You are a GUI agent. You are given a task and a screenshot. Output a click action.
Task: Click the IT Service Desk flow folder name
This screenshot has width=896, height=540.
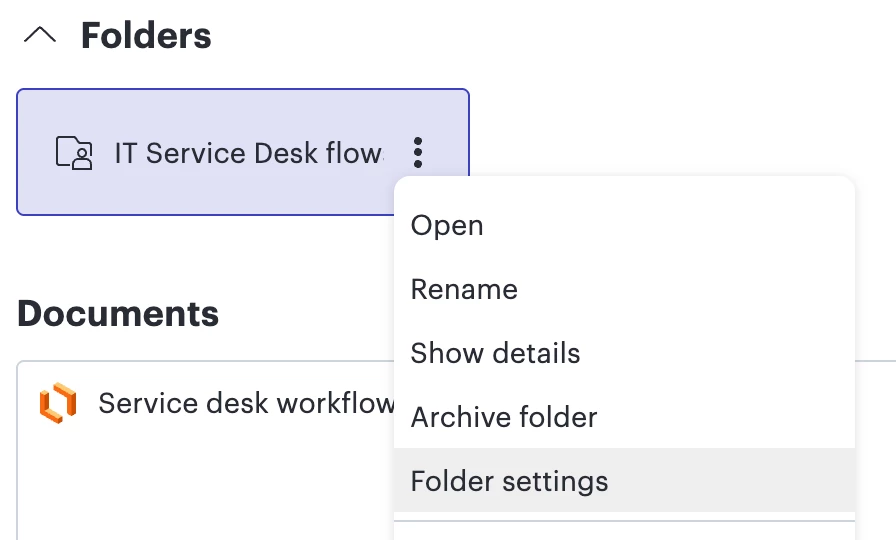[248, 153]
